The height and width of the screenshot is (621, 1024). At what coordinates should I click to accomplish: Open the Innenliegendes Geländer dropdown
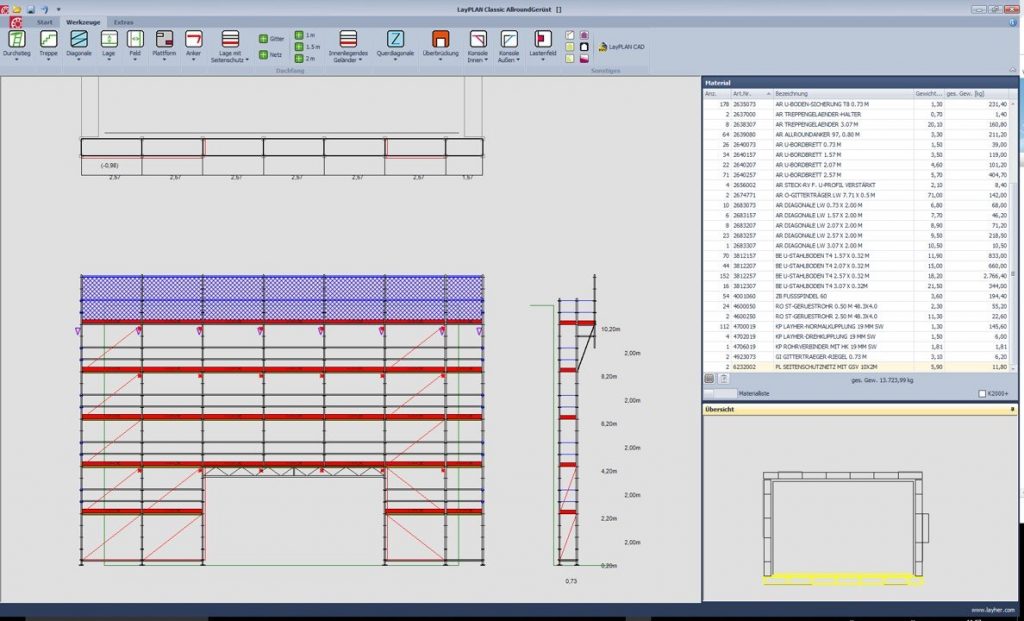coord(348,56)
